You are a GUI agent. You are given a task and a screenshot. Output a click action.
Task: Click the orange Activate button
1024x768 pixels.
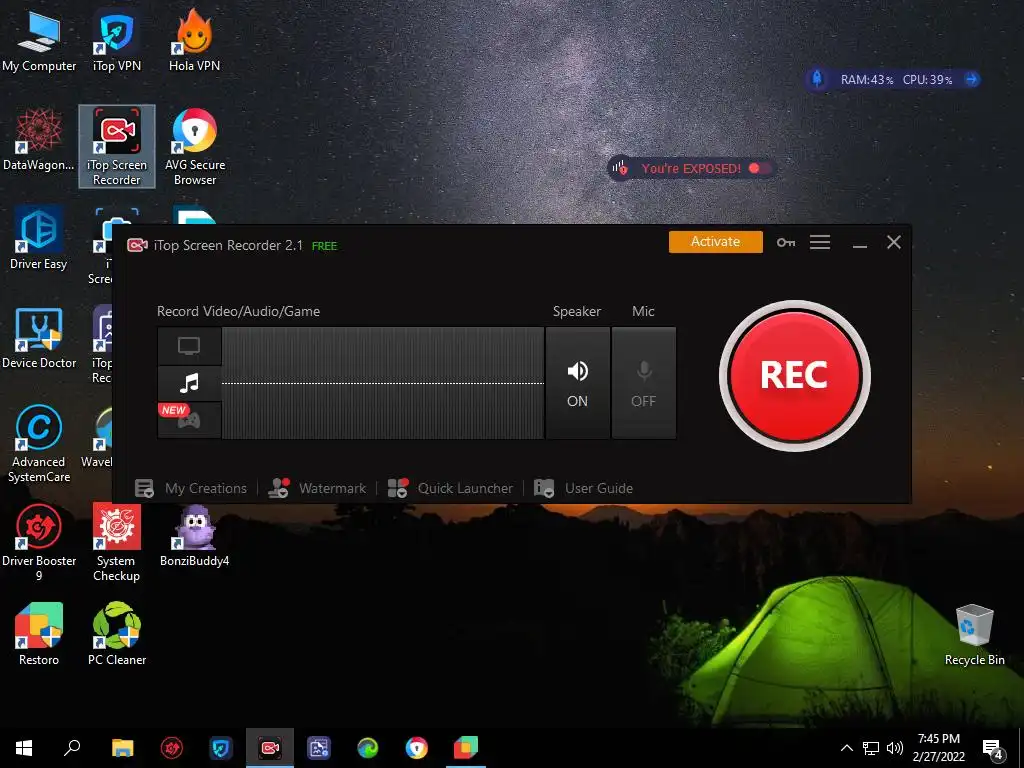click(x=716, y=242)
